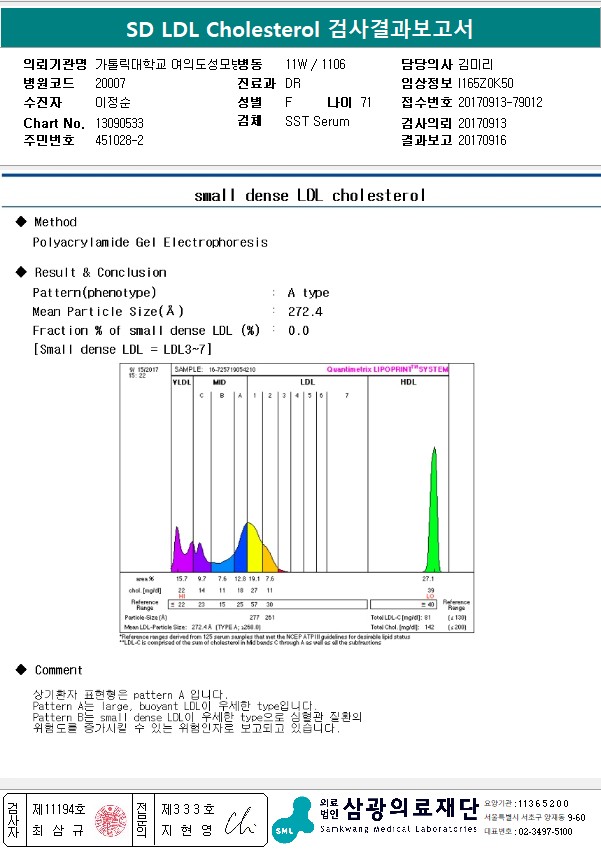Click the ward value 11W / 1106

point(315,65)
